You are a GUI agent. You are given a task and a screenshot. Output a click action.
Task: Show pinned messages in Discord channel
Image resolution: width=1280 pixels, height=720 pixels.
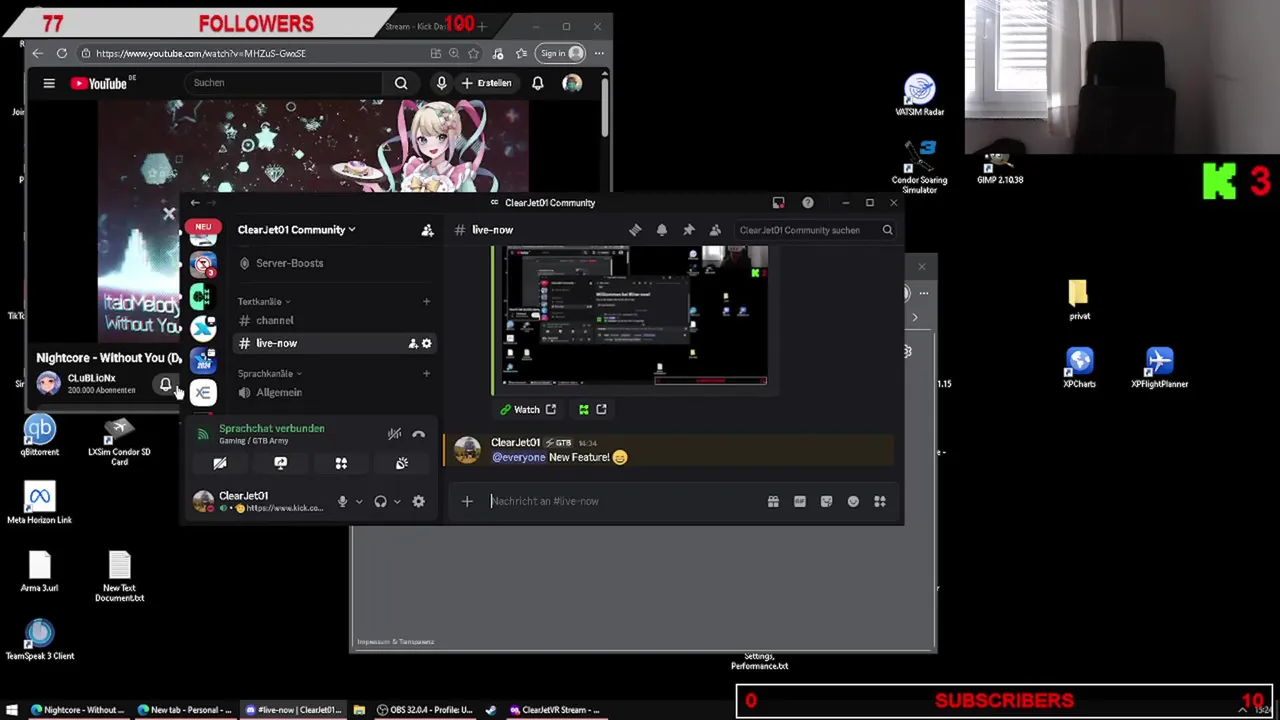click(689, 230)
